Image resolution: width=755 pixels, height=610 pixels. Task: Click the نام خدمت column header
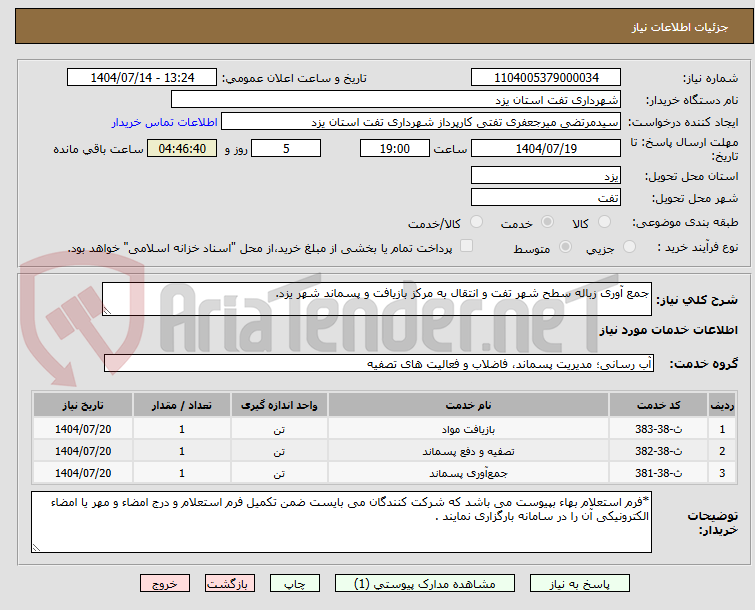point(469,405)
